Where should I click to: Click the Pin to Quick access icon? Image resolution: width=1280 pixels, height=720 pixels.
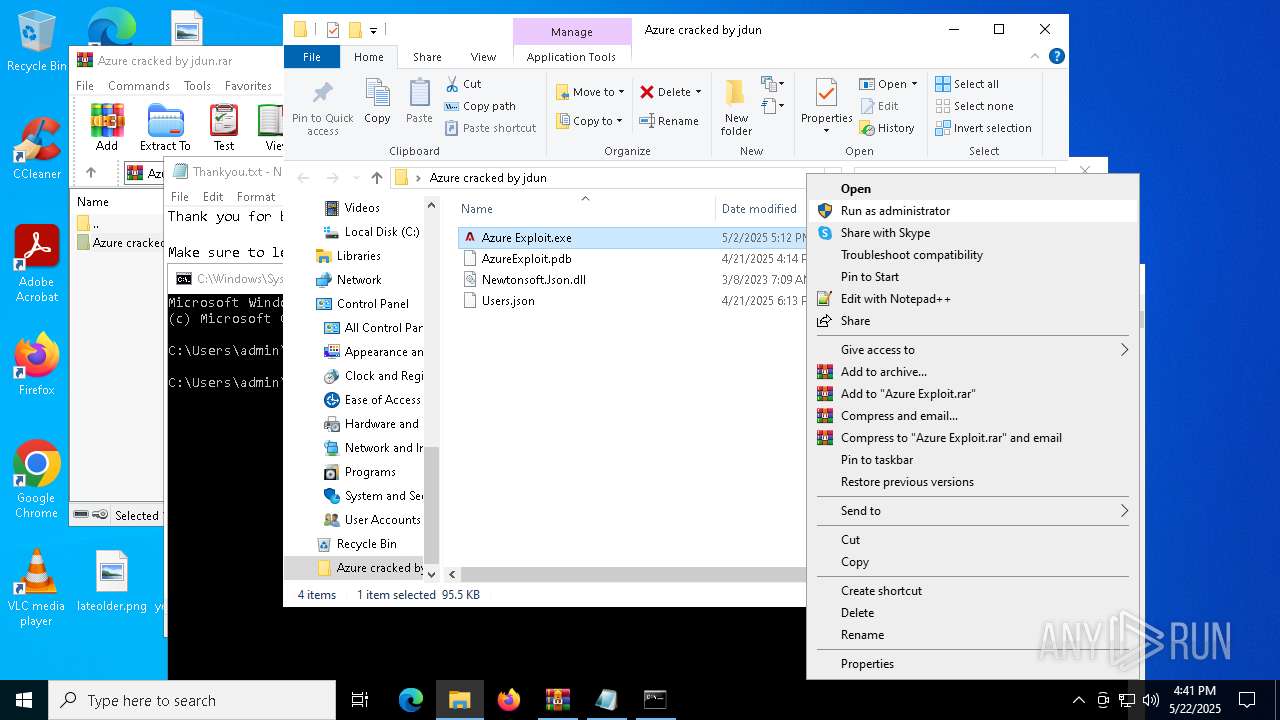click(322, 94)
